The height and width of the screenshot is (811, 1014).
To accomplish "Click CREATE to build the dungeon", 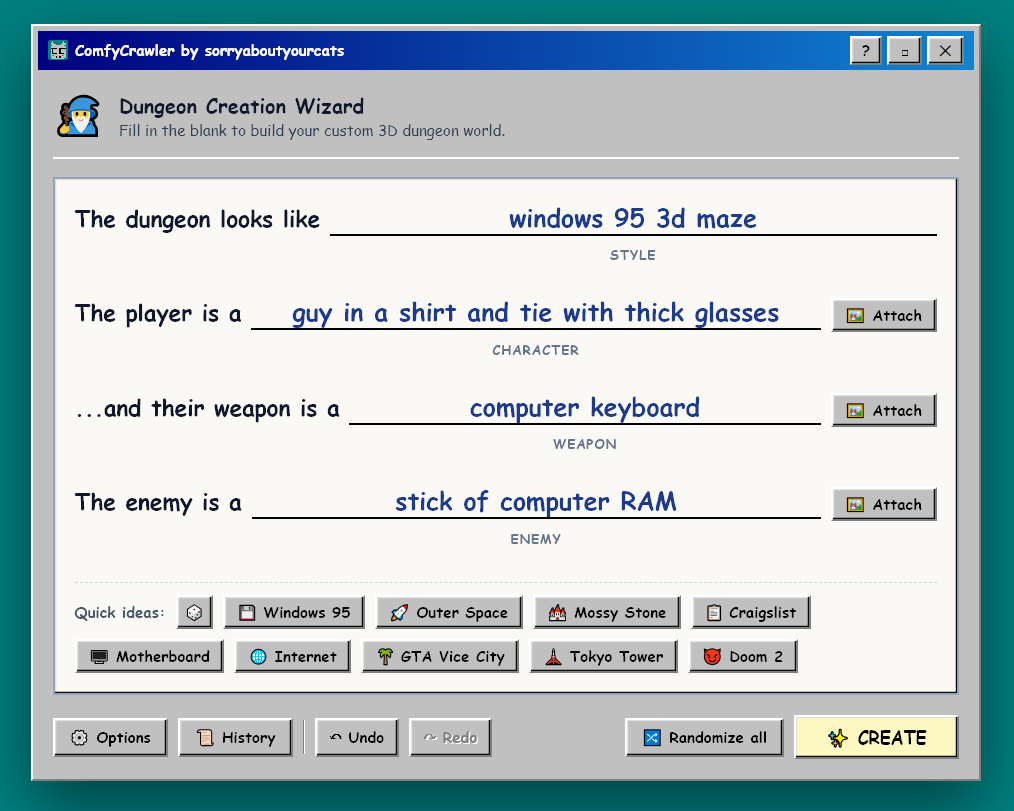I will click(876, 737).
